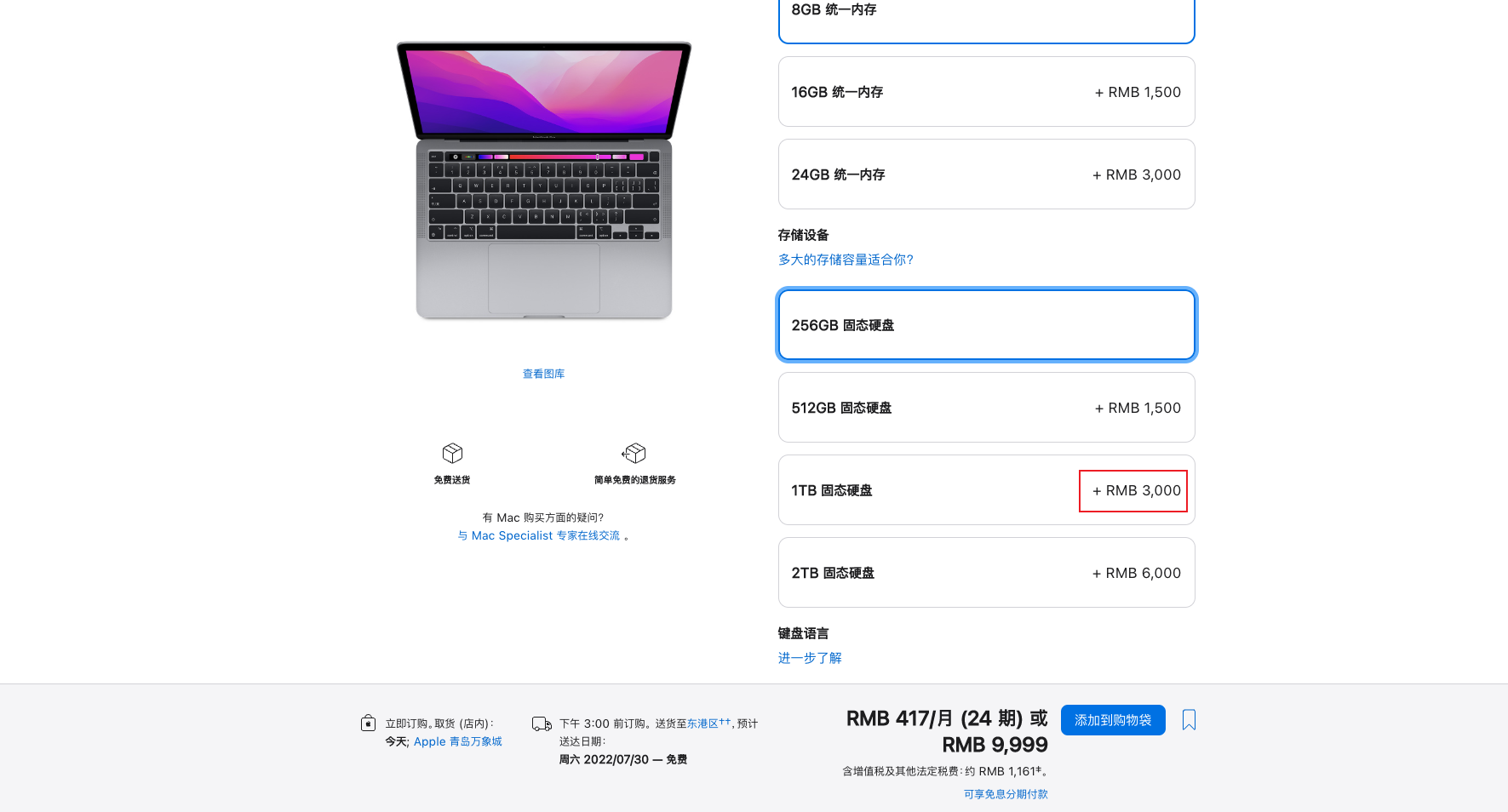1508x812 pixels.
Task: Click the free shipping box icon
Action: (452, 453)
